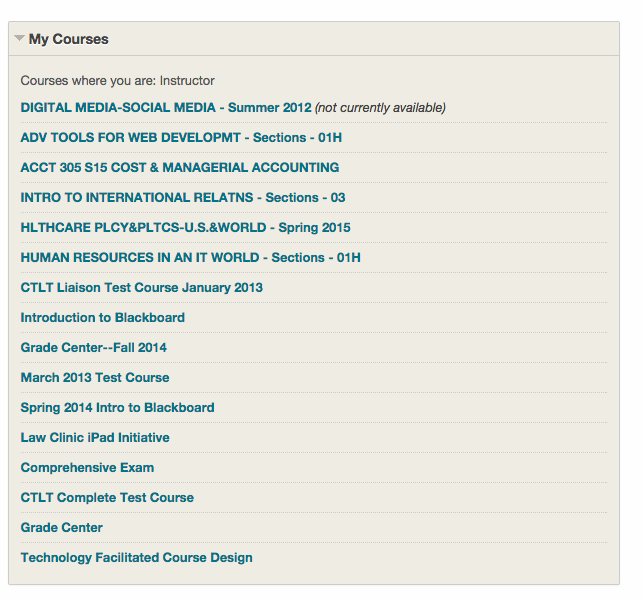643x600 pixels.
Task: Open ACCT 305 S15 Cost & Managerial Accounting
Action: click(x=180, y=167)
